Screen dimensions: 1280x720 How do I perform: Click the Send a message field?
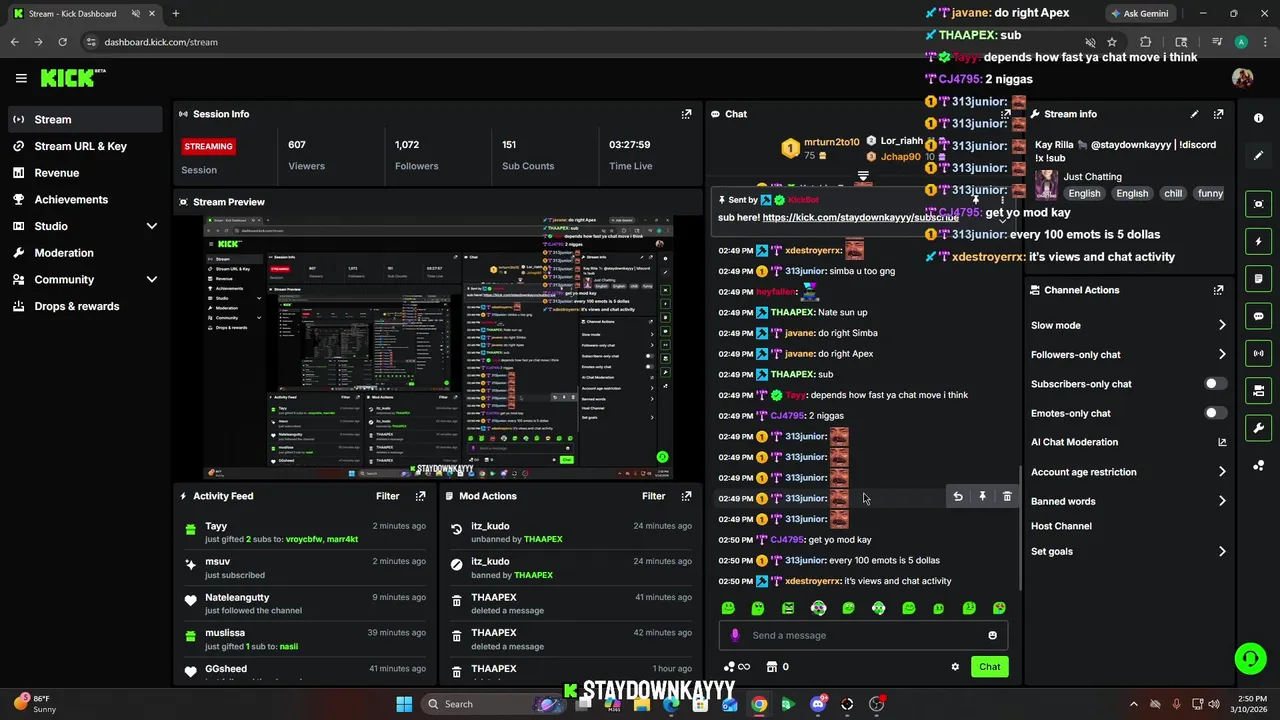point(865,635)
